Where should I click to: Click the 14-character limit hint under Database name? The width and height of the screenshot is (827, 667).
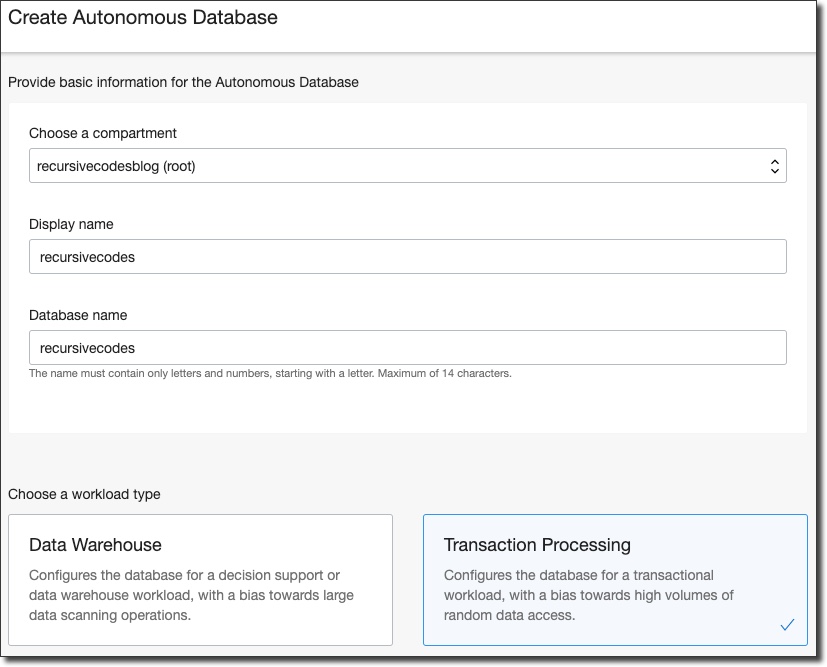tap(270, 374)
